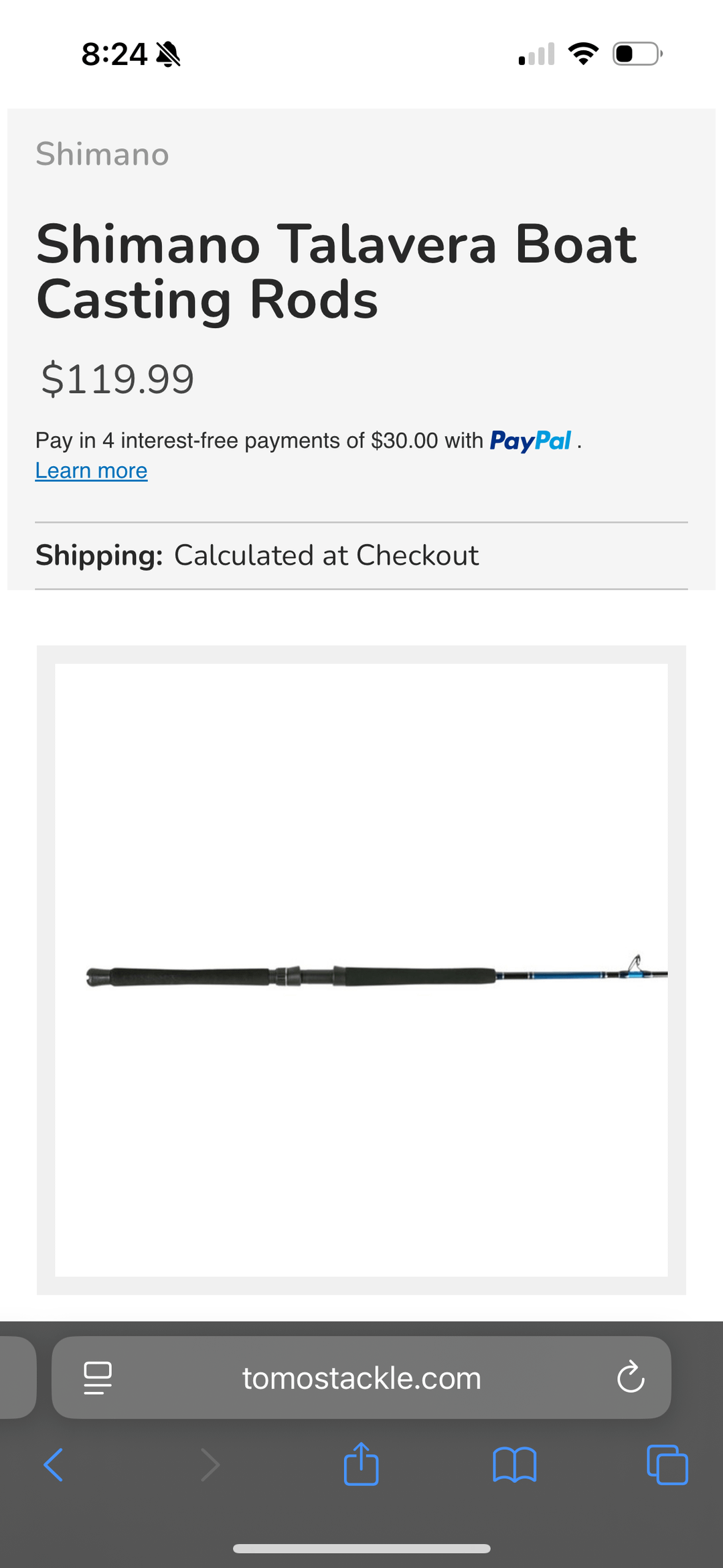Show all open tabs icon
This screenshot has width=723, height=1568.
[667, 1464]
